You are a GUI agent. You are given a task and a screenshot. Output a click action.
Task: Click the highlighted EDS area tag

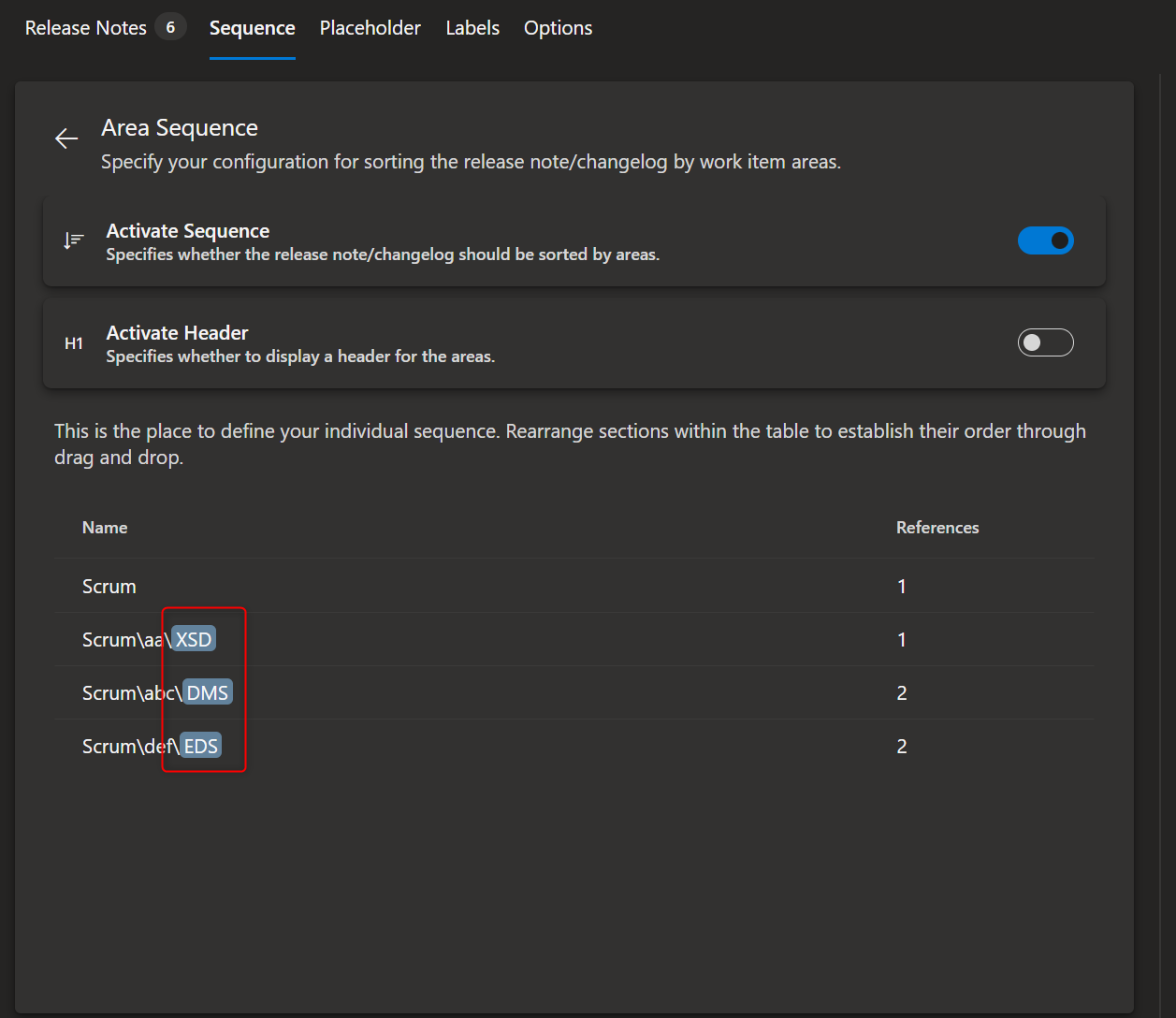tap(201, 747)
